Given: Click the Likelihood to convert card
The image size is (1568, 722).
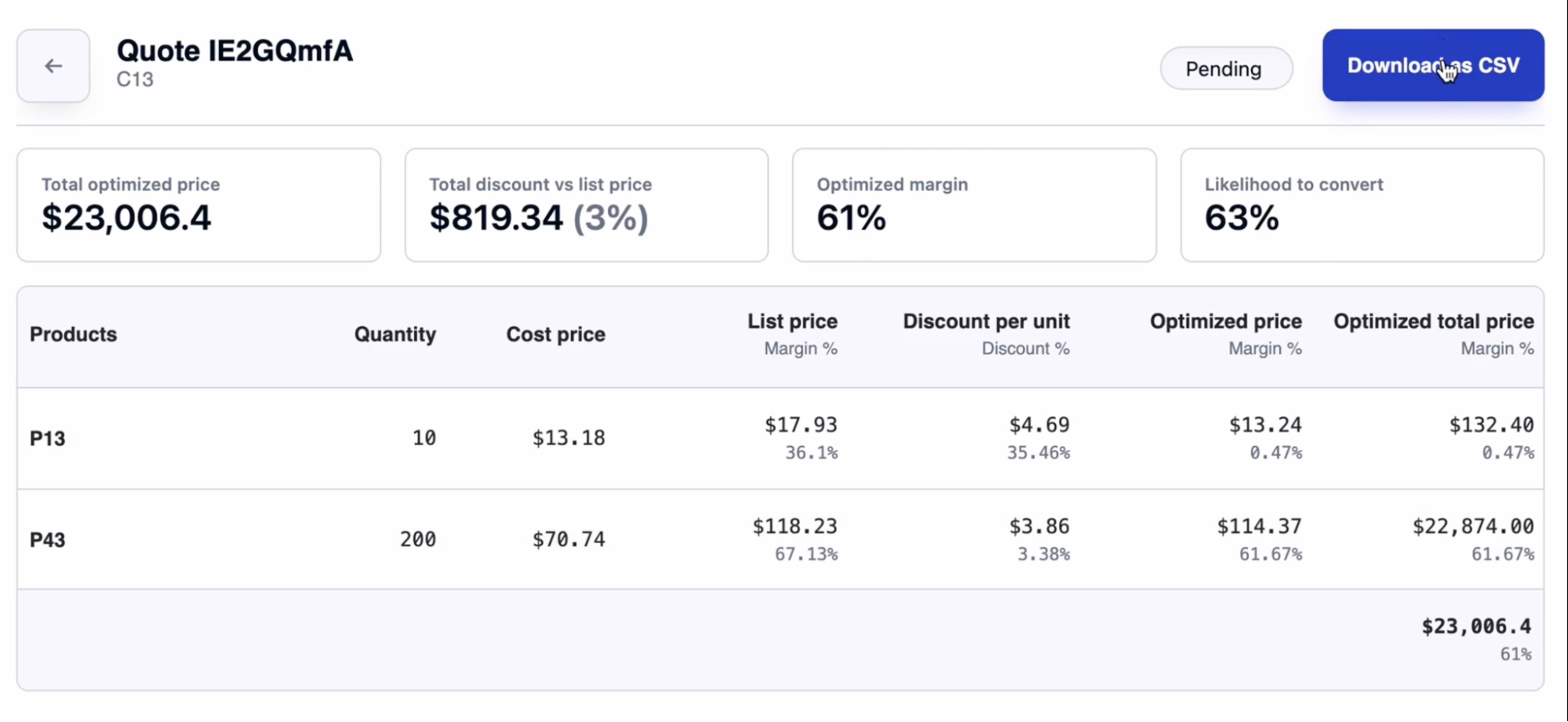Looking at the screenshot, I should 1362,205.
